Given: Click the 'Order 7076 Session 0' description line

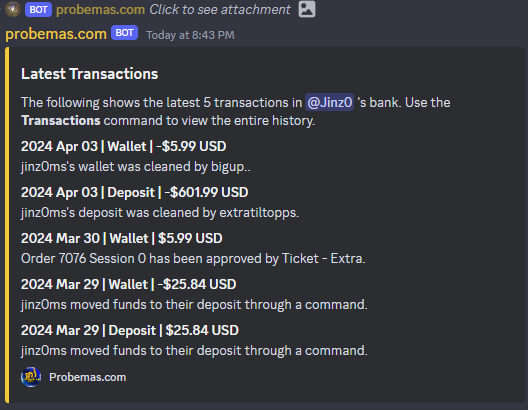Looking at the screenshot, I should [x=193, y=259].
